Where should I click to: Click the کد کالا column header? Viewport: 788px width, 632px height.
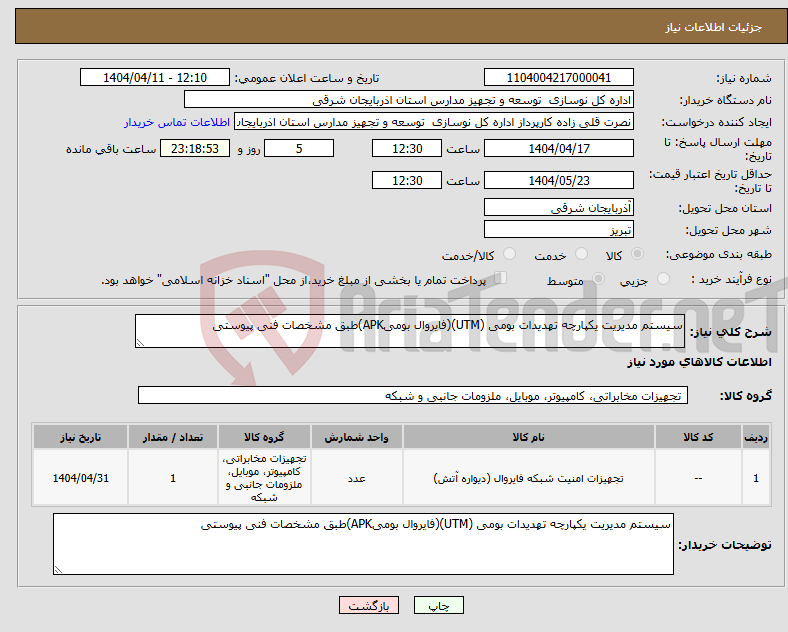[698, 437]
